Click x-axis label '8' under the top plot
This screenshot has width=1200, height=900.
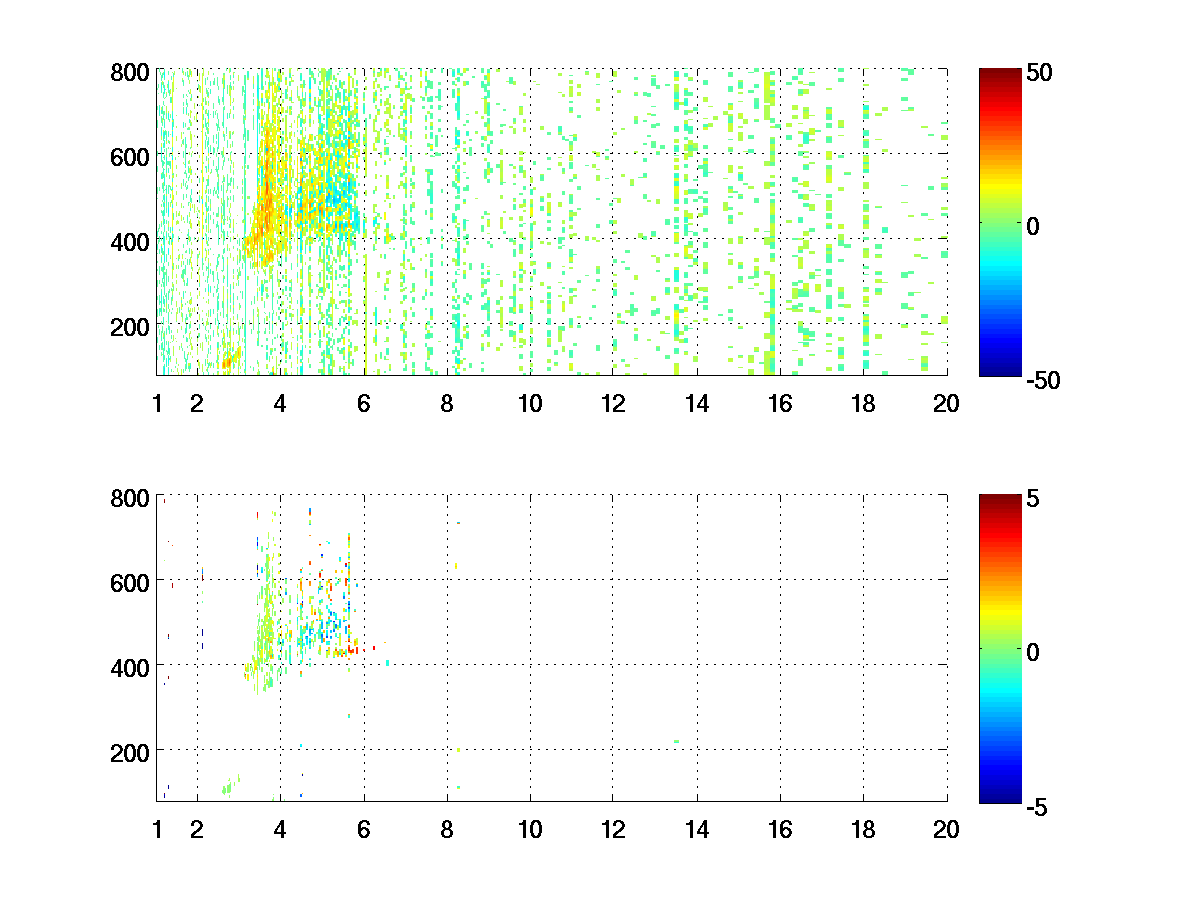click(x=447, y=404)
